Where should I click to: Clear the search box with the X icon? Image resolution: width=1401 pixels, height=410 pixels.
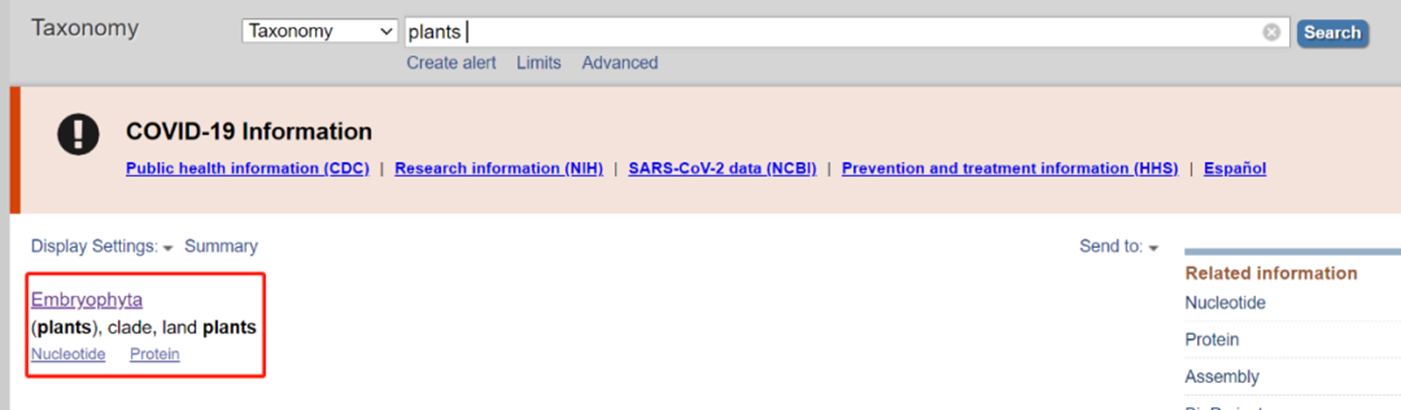click(x=1271, y=32)
